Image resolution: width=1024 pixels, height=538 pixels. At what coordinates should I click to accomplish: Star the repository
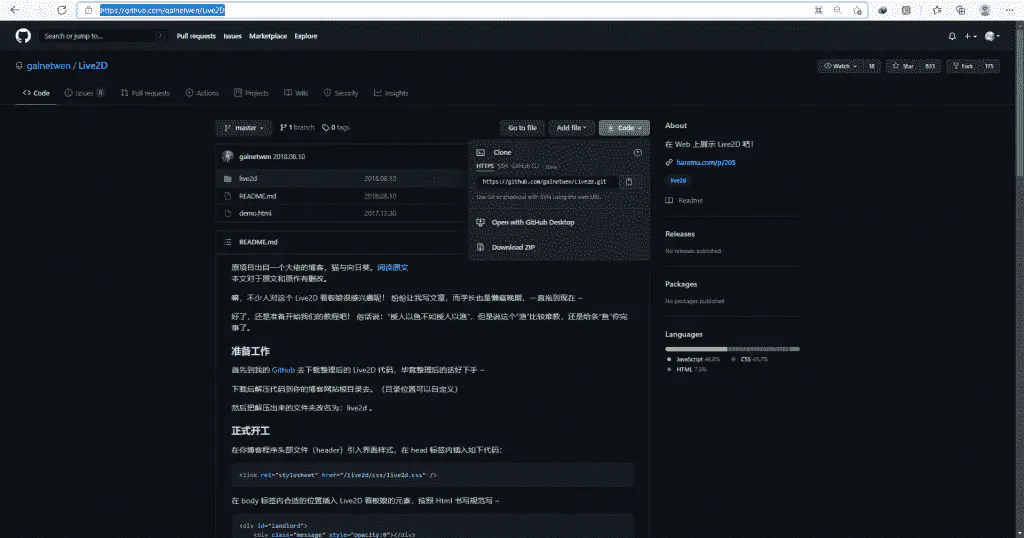point(903,66)
